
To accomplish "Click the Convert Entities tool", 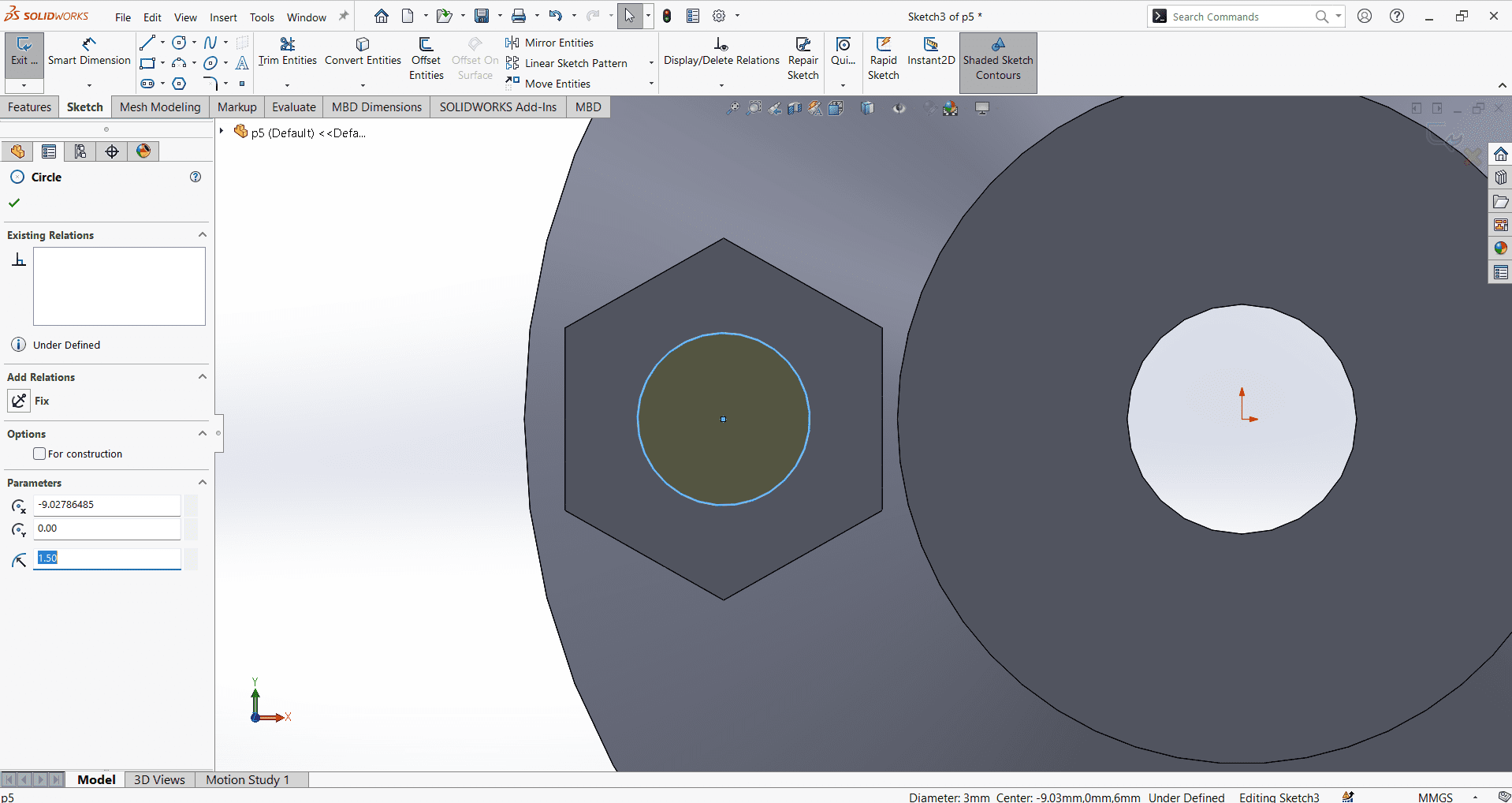I will 363,51.
